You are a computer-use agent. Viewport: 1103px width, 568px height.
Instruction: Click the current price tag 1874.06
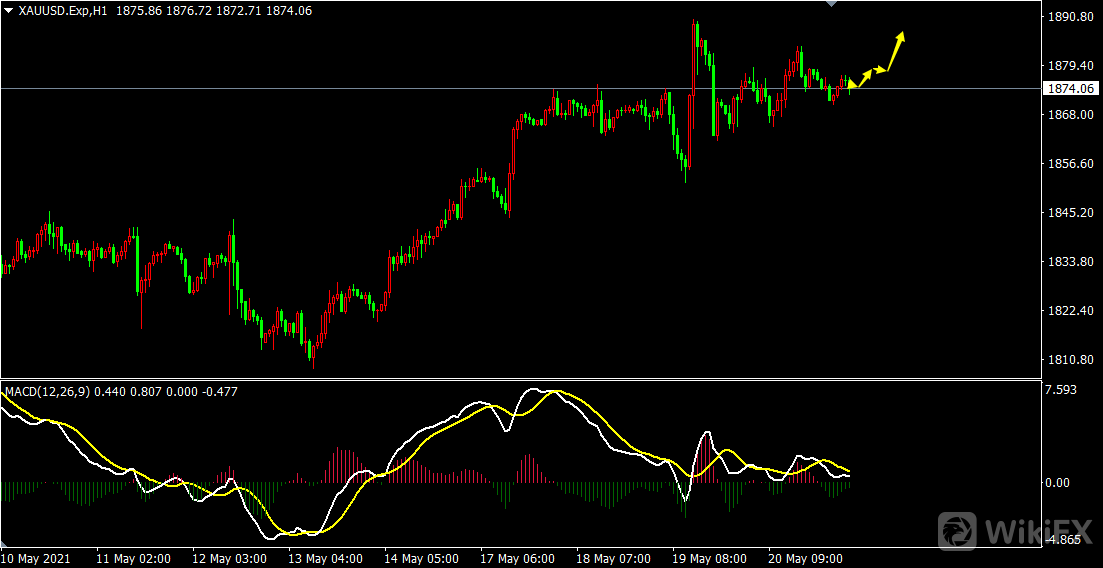click(1070, 89)
